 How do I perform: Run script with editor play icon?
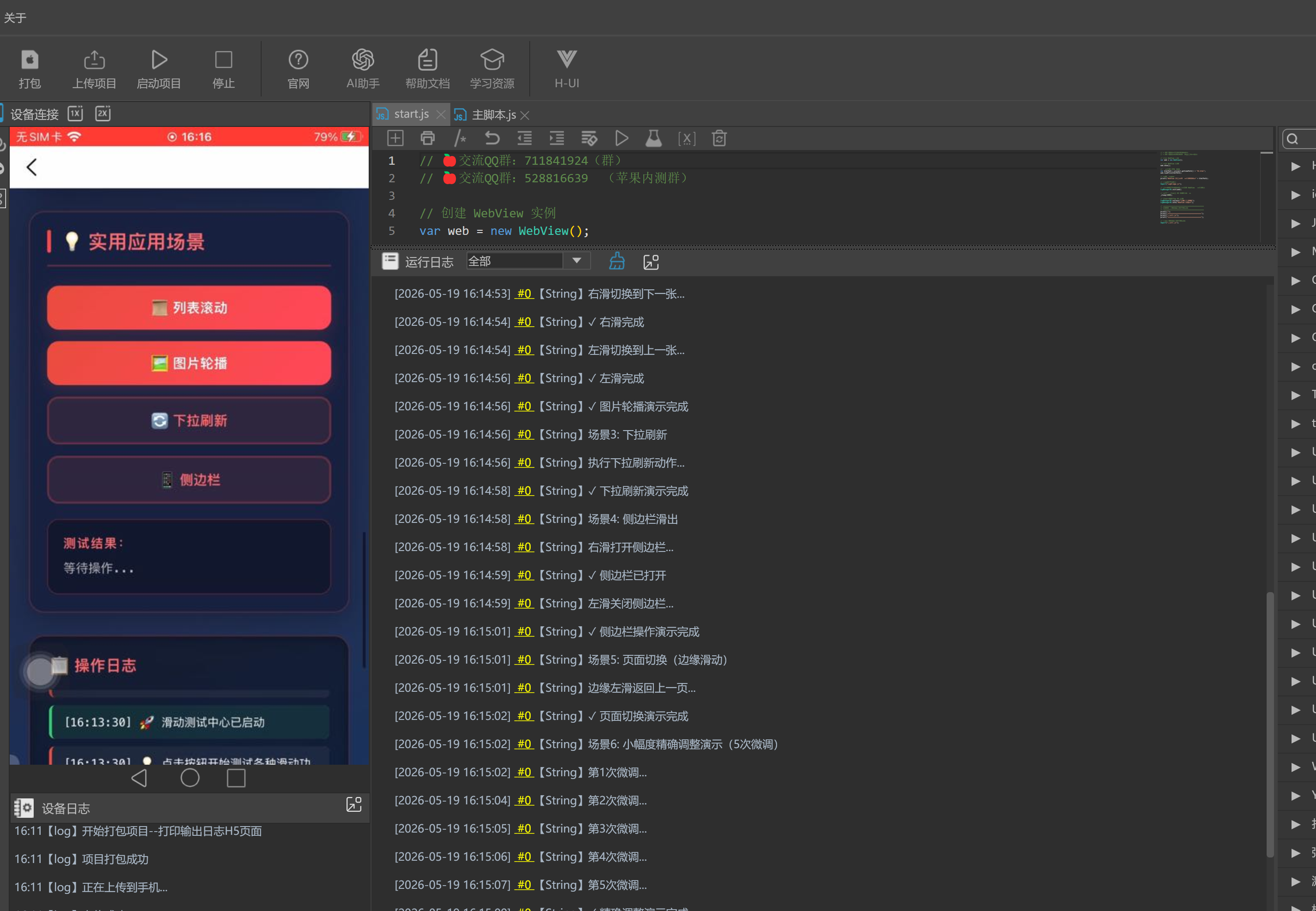[x=622, y=138]
